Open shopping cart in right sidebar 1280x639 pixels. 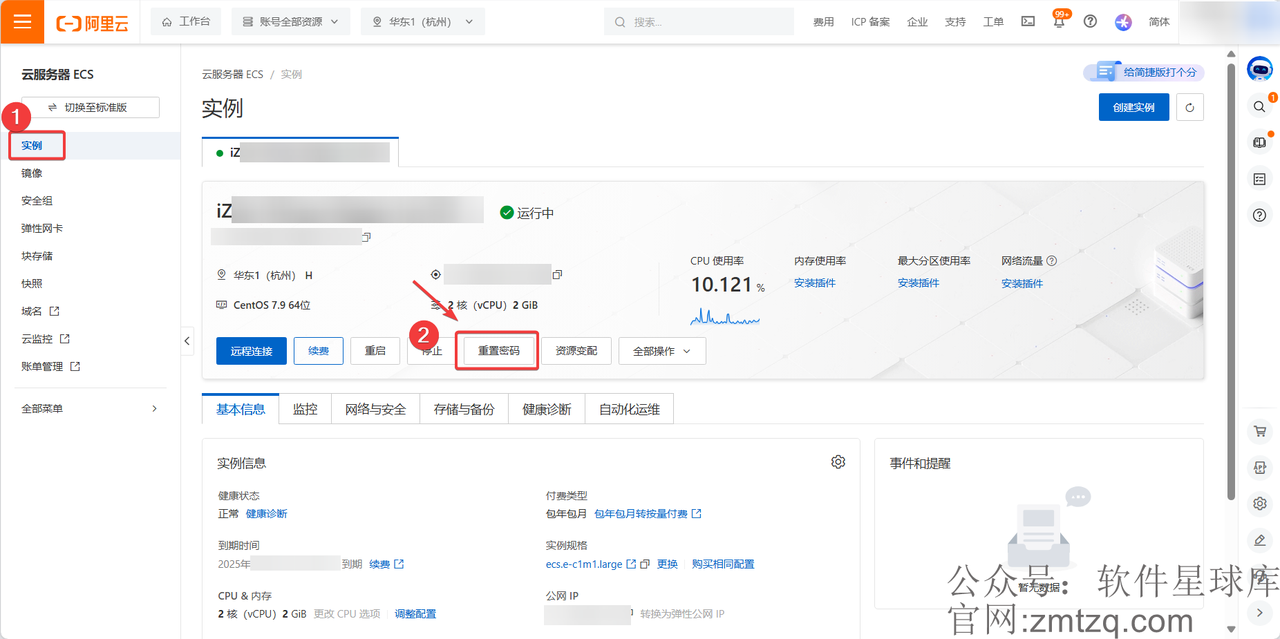[1260, 431]
